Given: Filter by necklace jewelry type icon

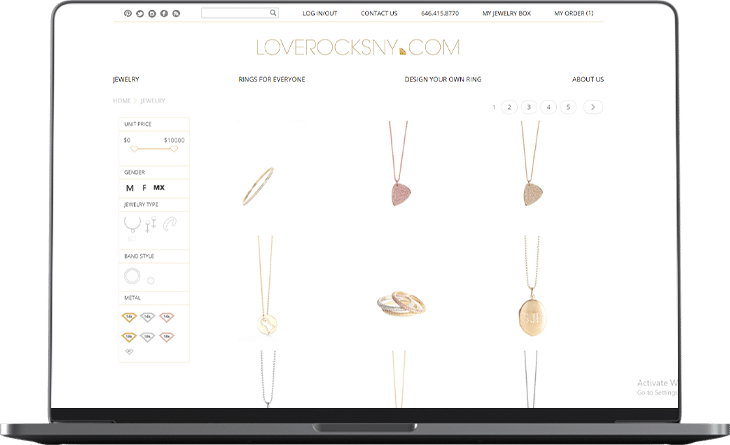Looking at the screenshot, I should [132, 224].
